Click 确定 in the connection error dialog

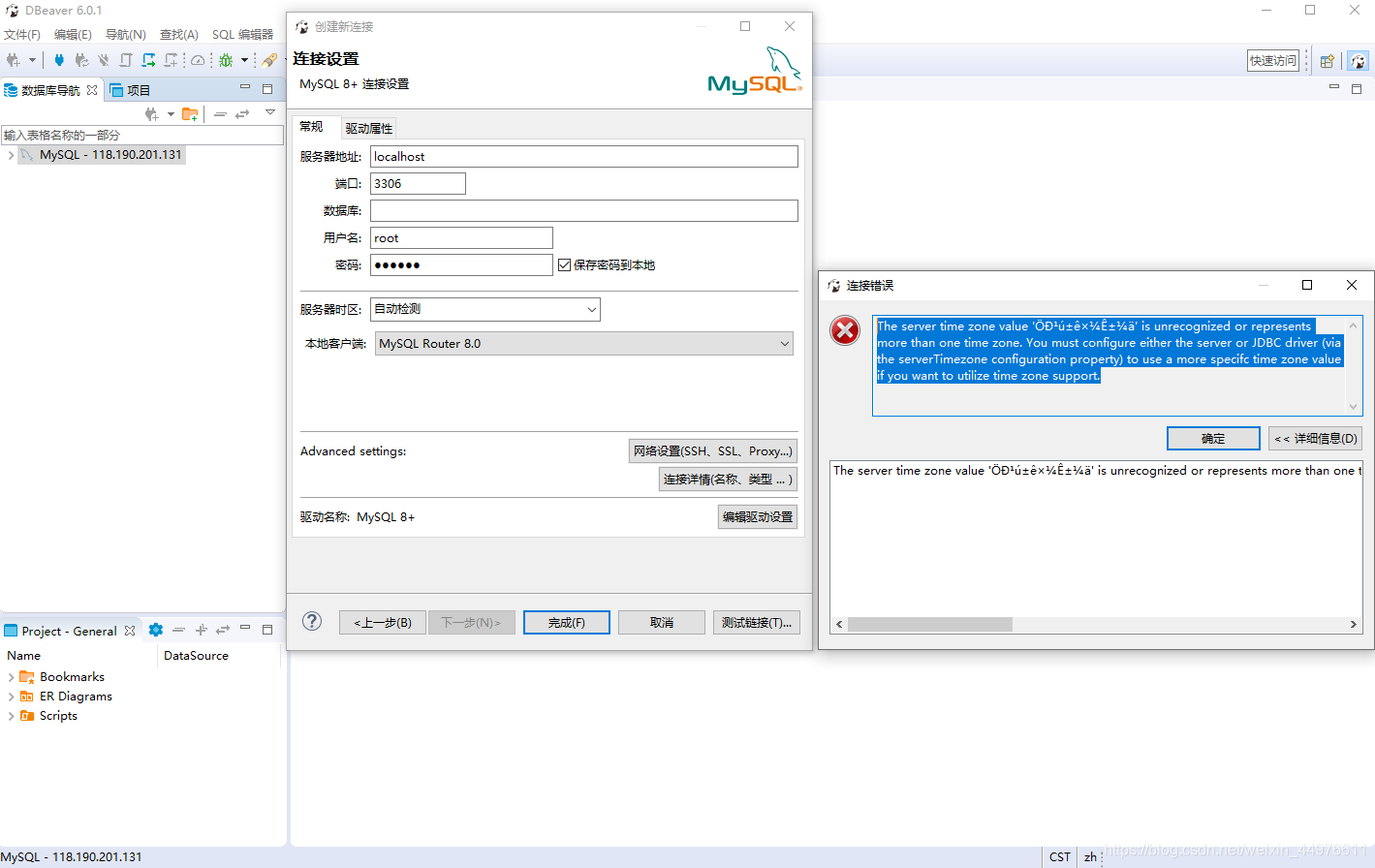[x=1213, y=438]
